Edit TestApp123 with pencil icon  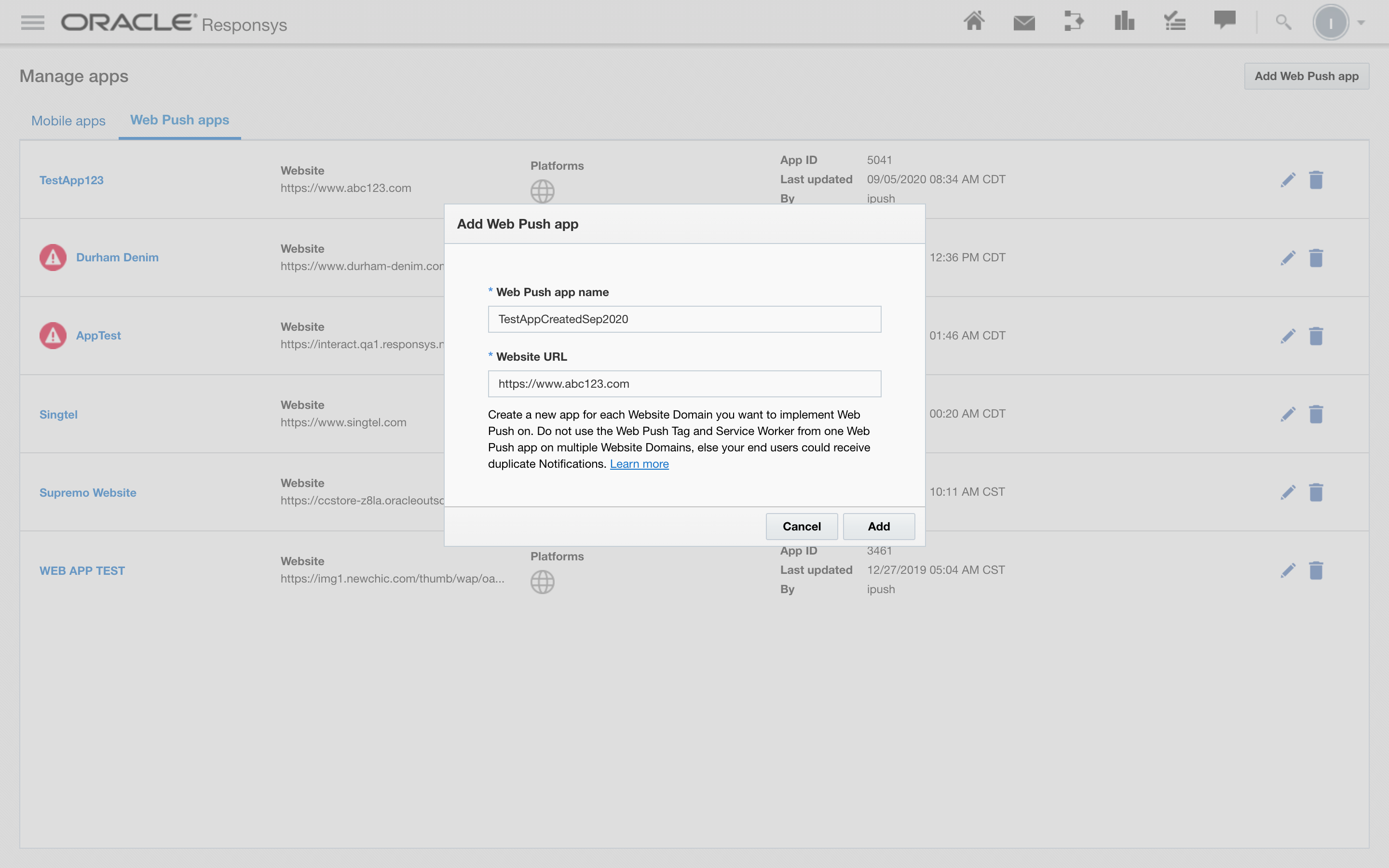pos(1288,180)
